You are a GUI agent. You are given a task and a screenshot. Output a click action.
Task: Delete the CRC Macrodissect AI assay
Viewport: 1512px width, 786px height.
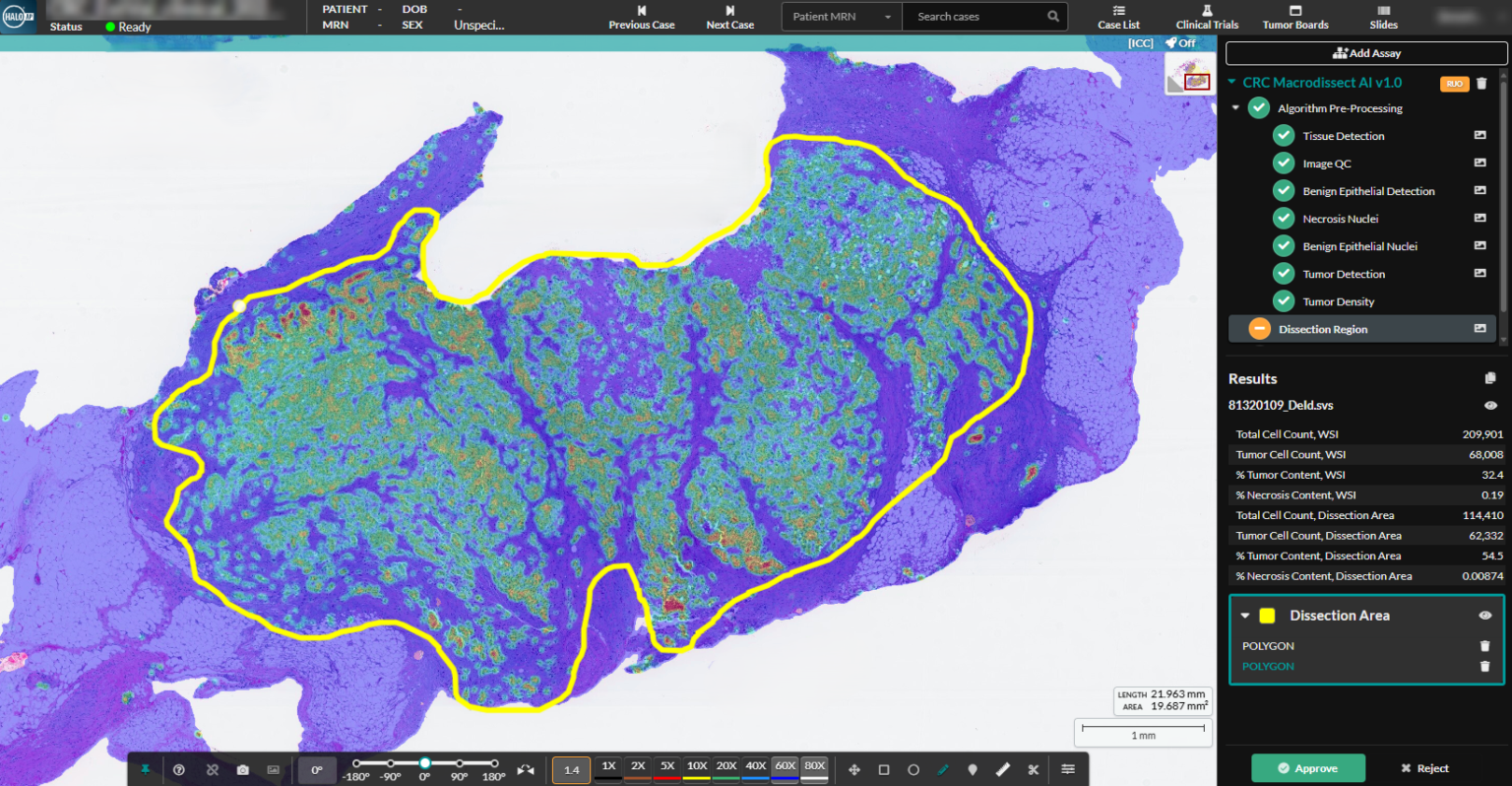pos(1482,84)
